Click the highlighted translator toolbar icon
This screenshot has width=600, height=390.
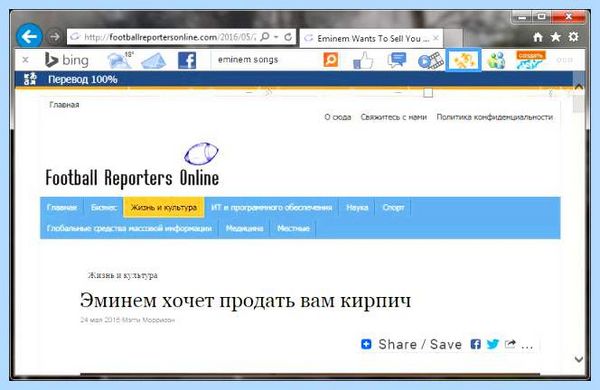(463, 60)
